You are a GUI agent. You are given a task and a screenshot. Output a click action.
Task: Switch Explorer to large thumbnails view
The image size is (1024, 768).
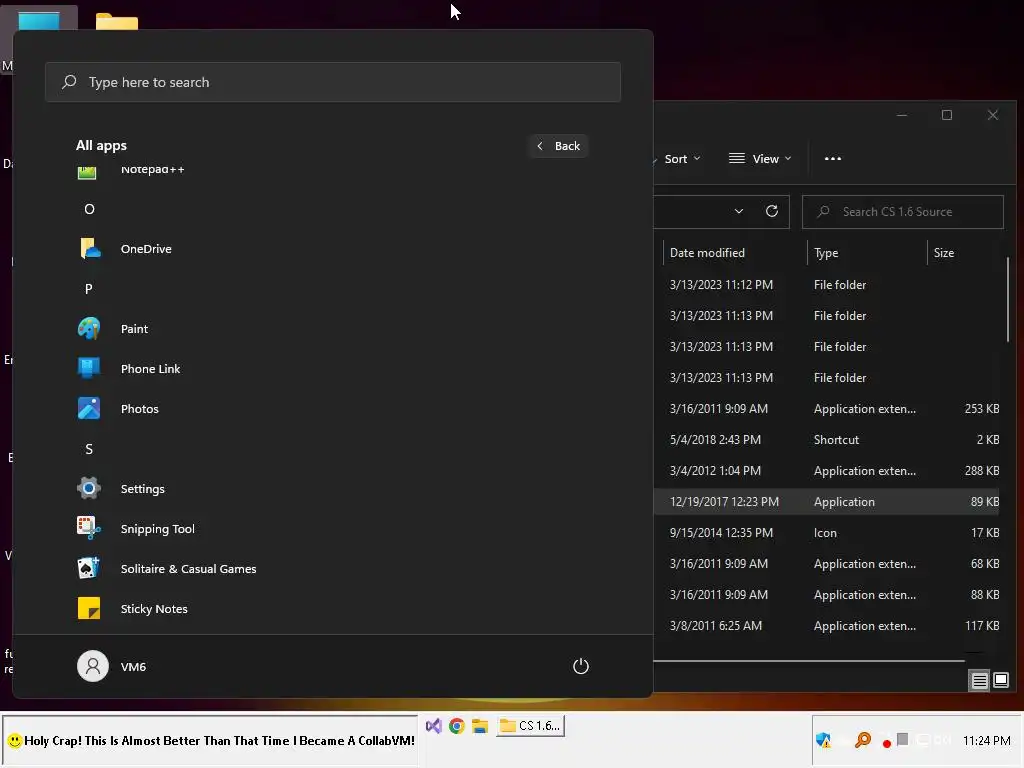coord(1000,680)
